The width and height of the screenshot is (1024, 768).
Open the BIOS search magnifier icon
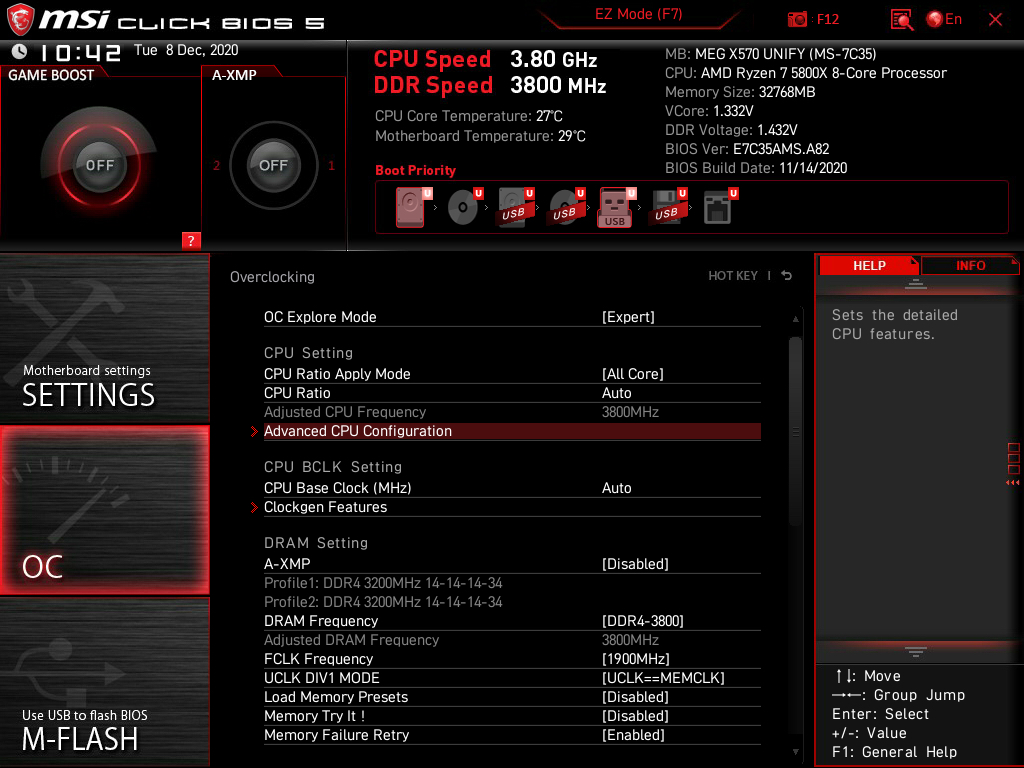pos(902,20)
